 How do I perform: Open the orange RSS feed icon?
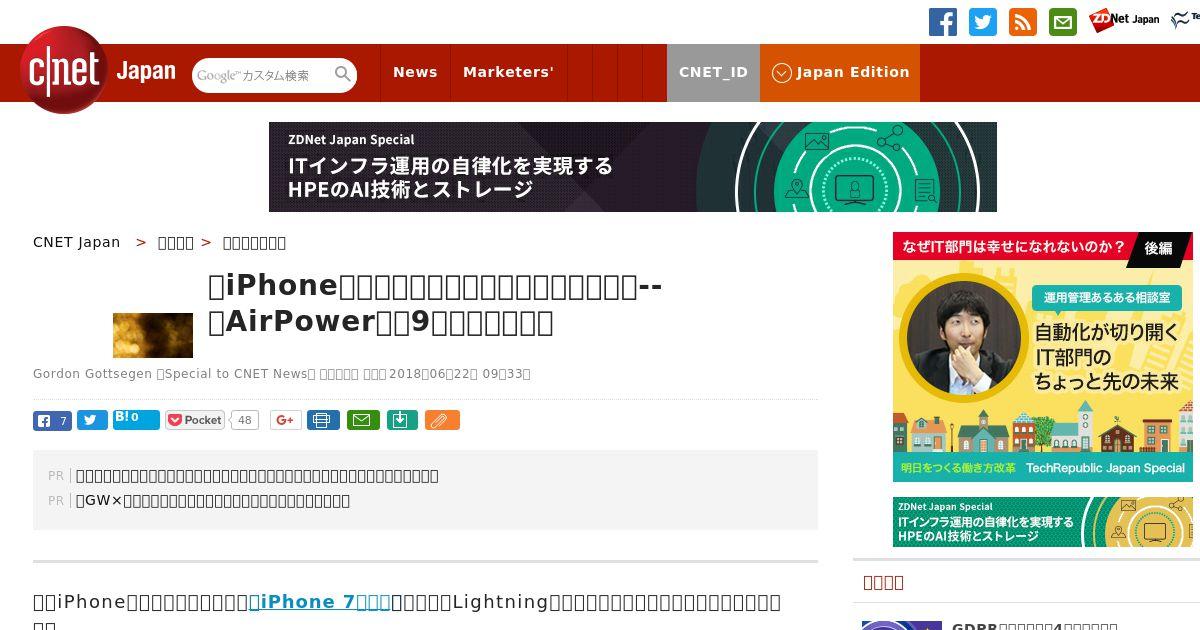pos(1023,22)
